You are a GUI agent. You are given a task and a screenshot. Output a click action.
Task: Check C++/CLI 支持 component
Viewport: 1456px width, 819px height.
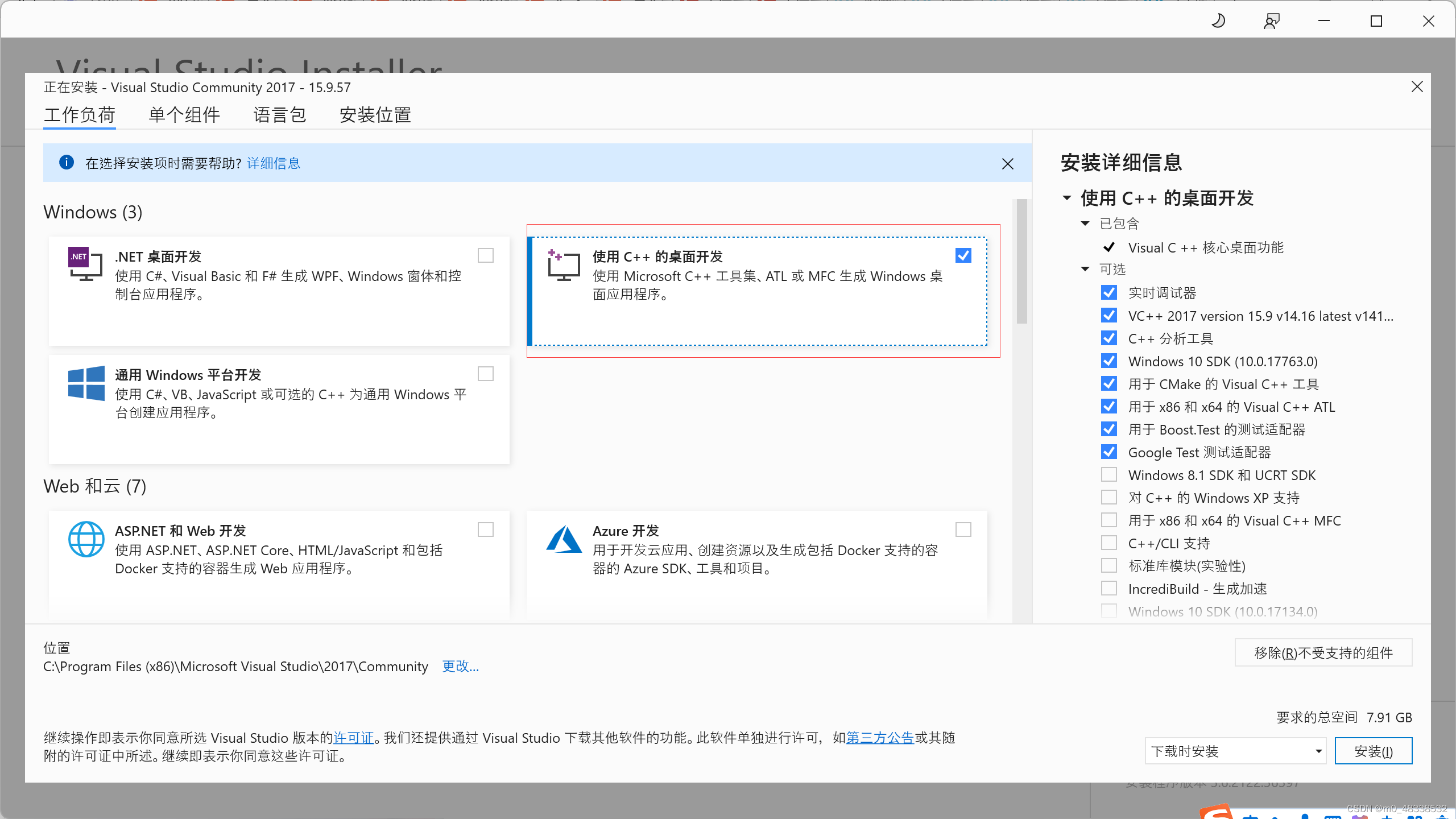point(1109,543)
